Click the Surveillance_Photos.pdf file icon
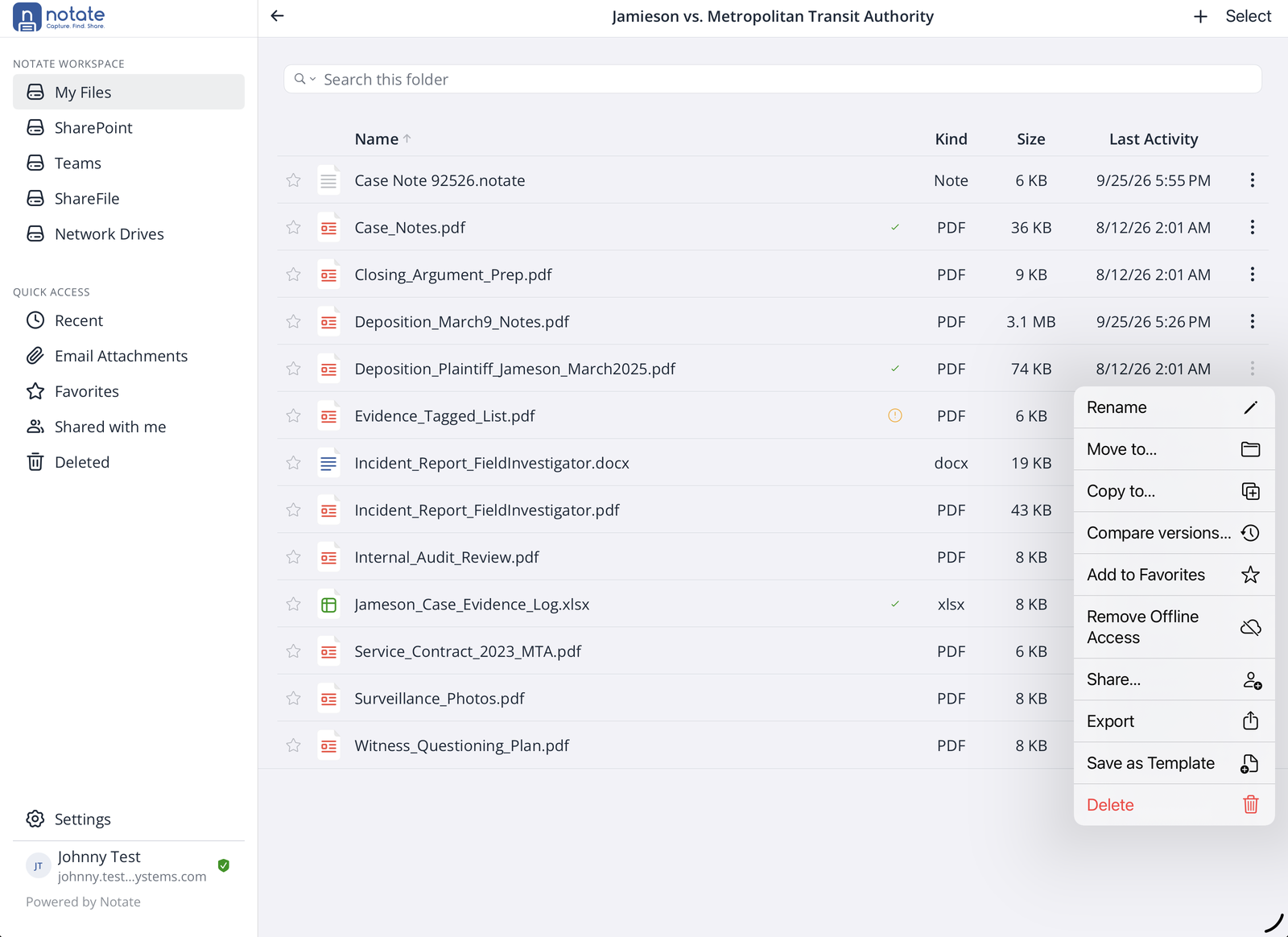This screenshot has height=937, width=1288. 328,699
